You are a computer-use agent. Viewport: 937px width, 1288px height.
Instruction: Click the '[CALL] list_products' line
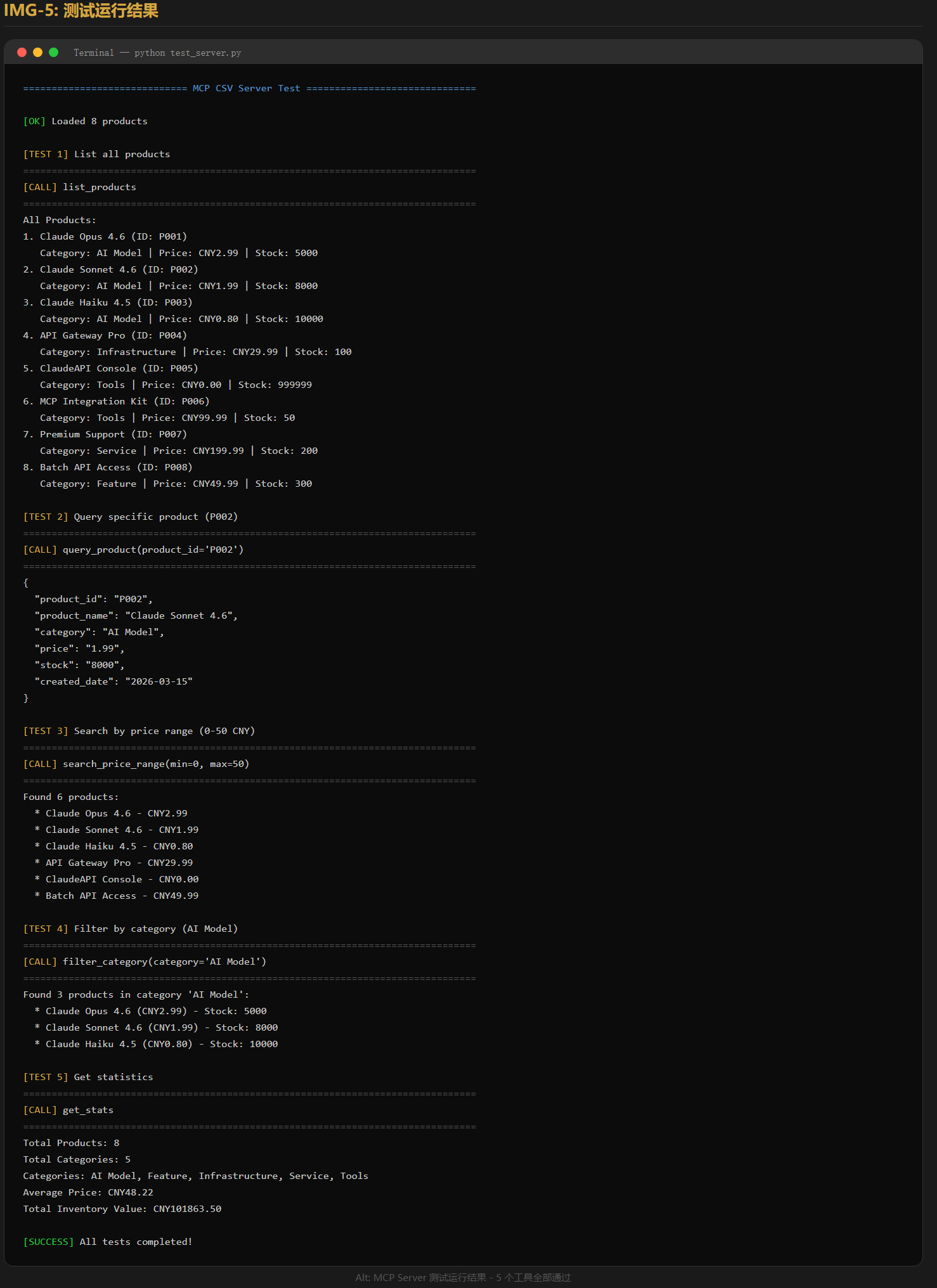point(79,188)
